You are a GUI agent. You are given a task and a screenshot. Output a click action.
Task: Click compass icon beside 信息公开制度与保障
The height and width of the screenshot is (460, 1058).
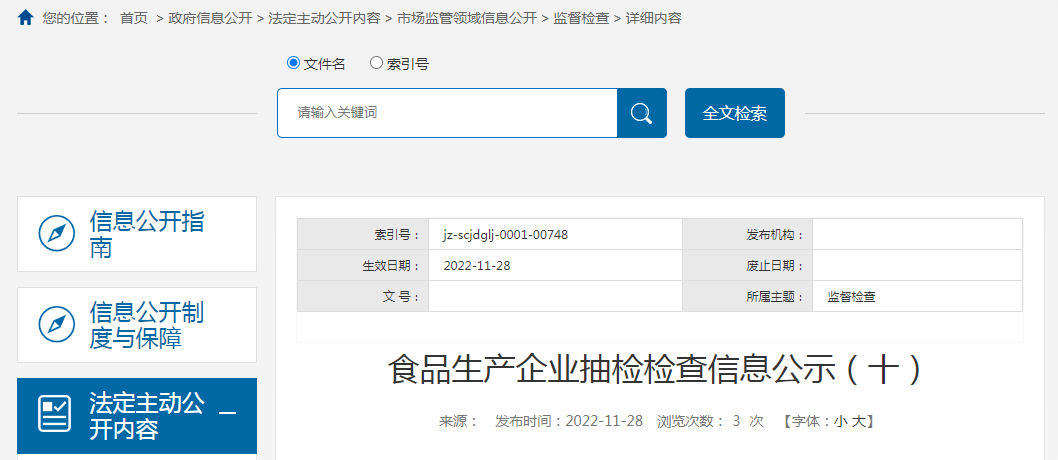coord(57,325)
